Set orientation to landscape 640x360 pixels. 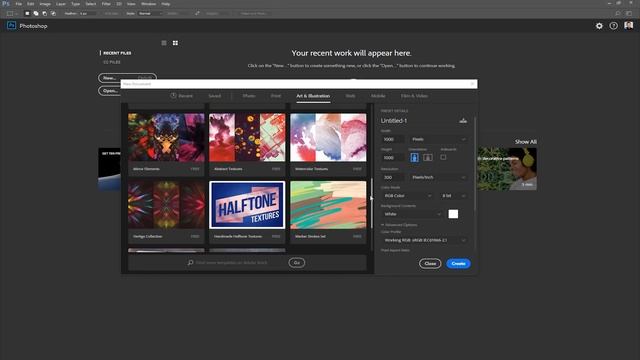(x=427, y=158)
